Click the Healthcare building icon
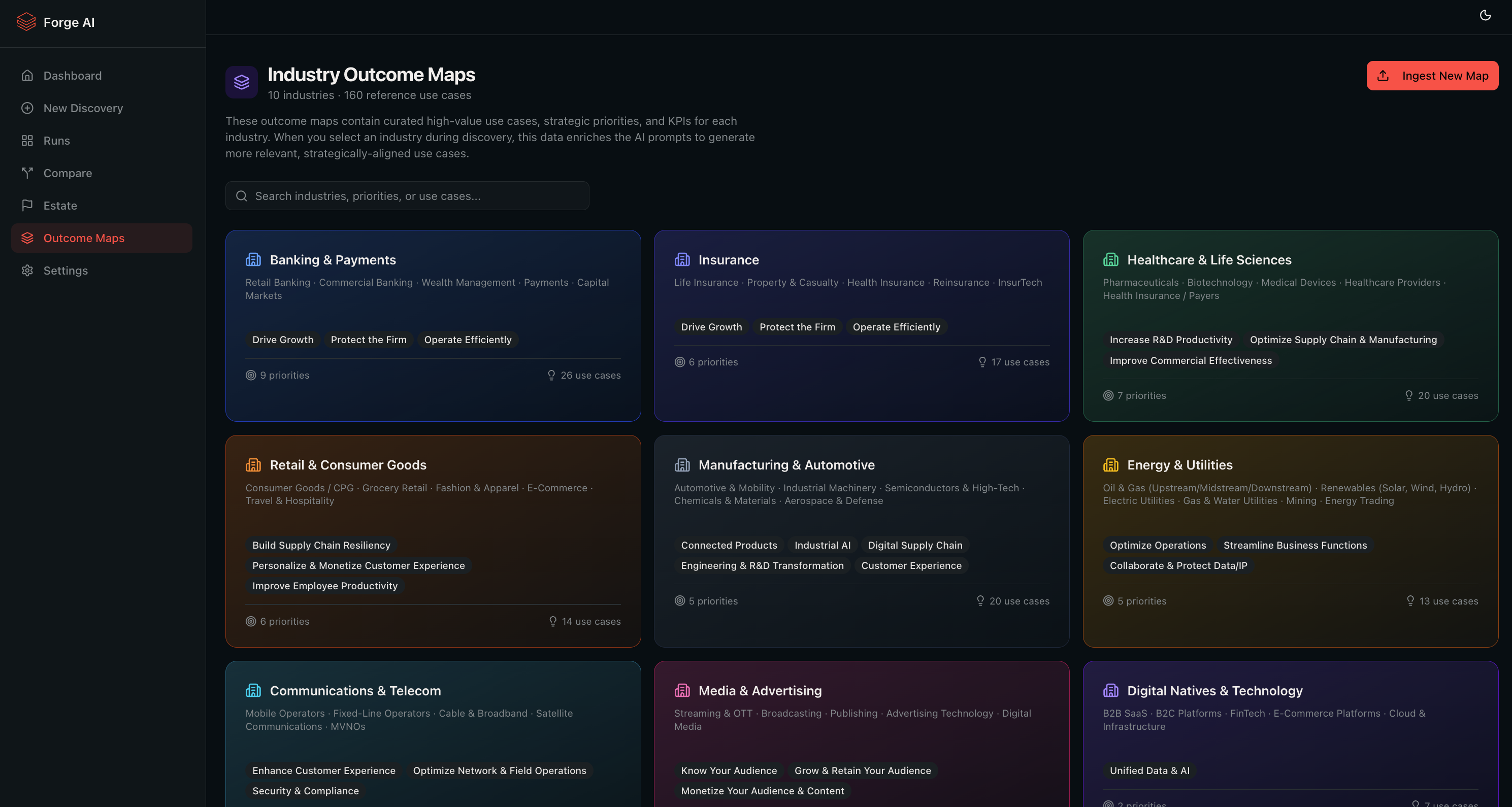Viewport: 1512px width, 807px height. 1110,259
